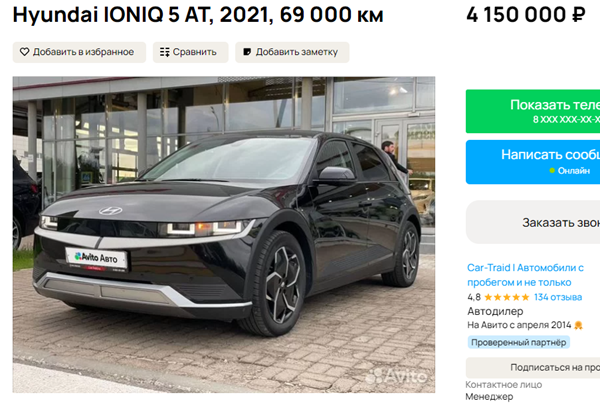
Task: Click the note sticker icon
Action: (247, 52)
